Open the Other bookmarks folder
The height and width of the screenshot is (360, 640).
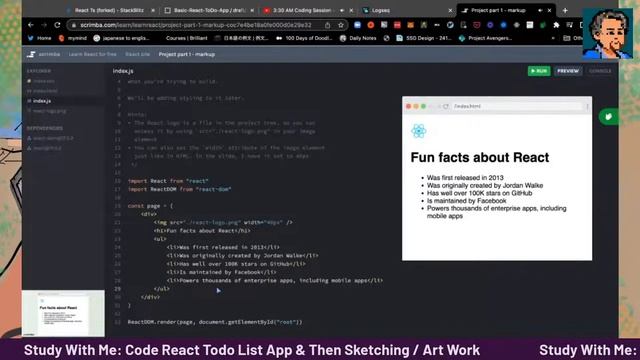pyautogui.click(x=572, y=38)
